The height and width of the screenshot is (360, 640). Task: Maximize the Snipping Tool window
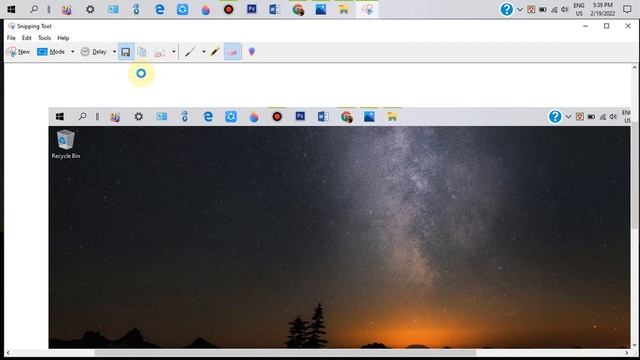coord(607,26)
